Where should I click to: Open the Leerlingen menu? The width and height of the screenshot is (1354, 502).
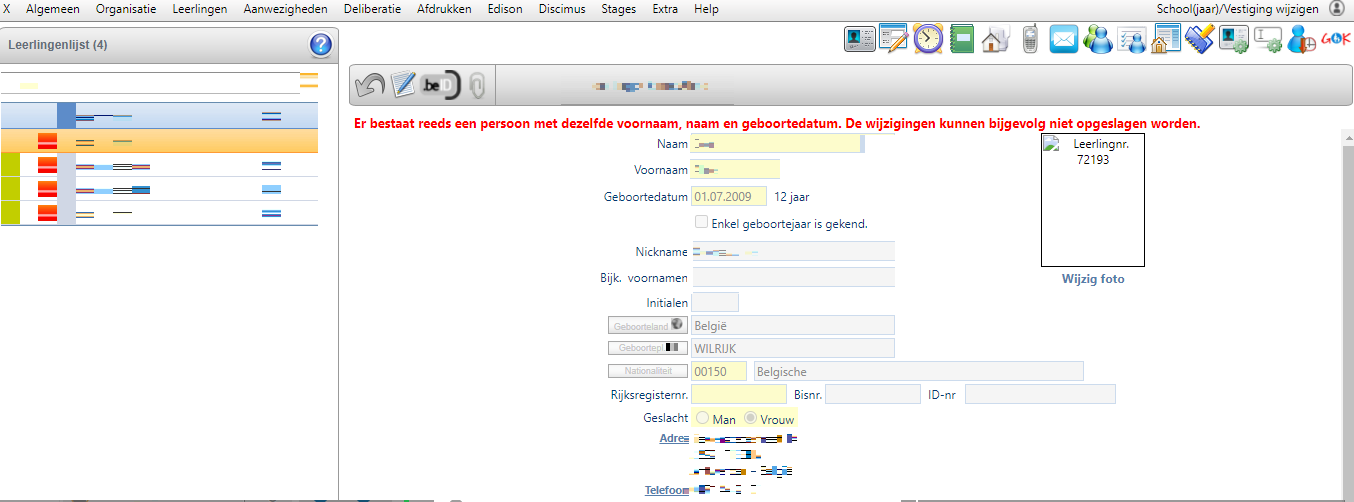point(199,9)
